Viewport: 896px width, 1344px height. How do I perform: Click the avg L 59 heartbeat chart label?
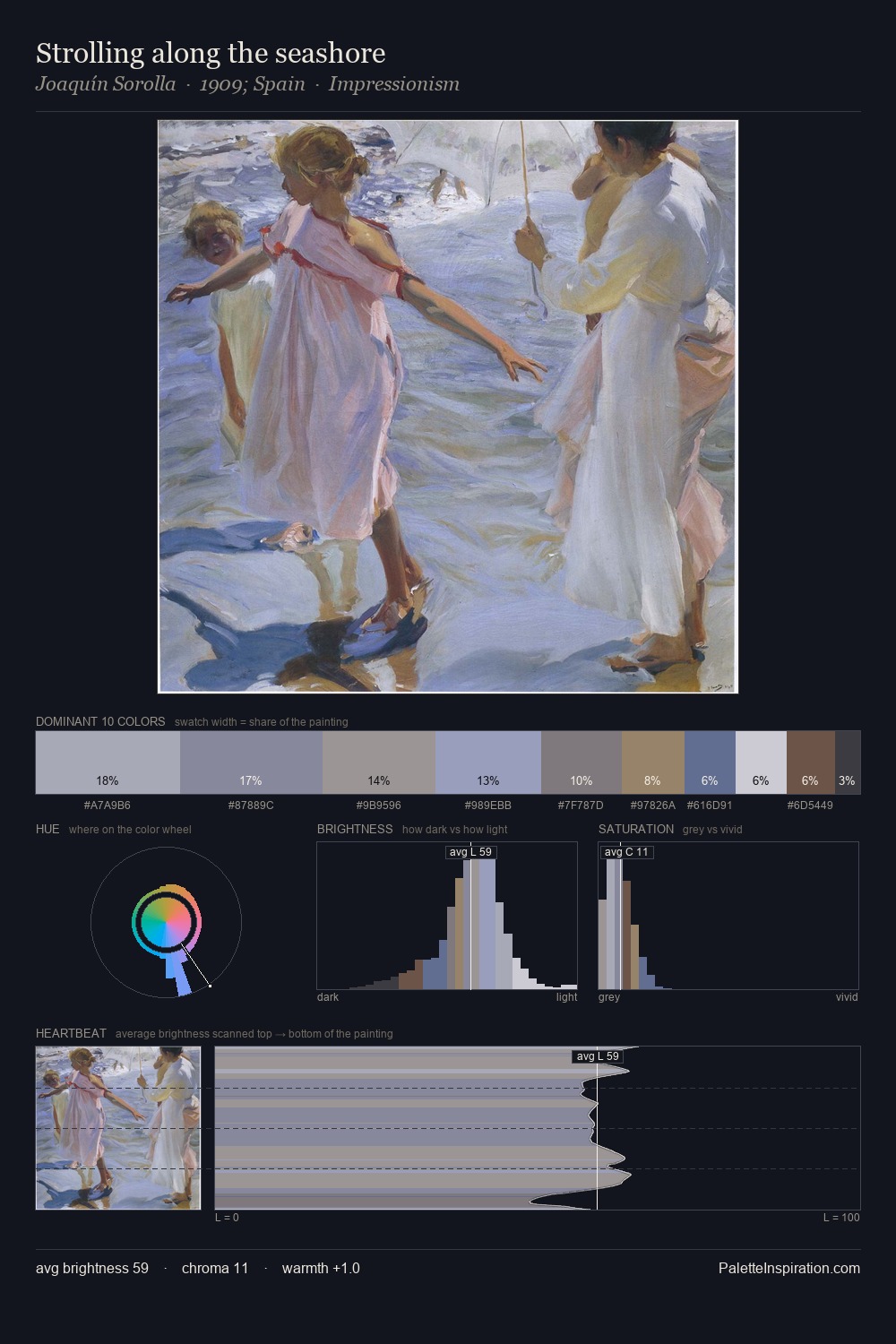pos(598,1056)
